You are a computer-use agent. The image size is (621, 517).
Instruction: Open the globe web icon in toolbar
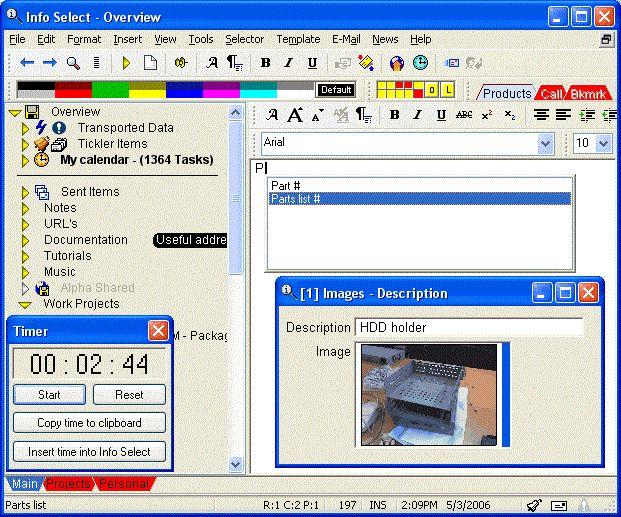coord(397,63)
